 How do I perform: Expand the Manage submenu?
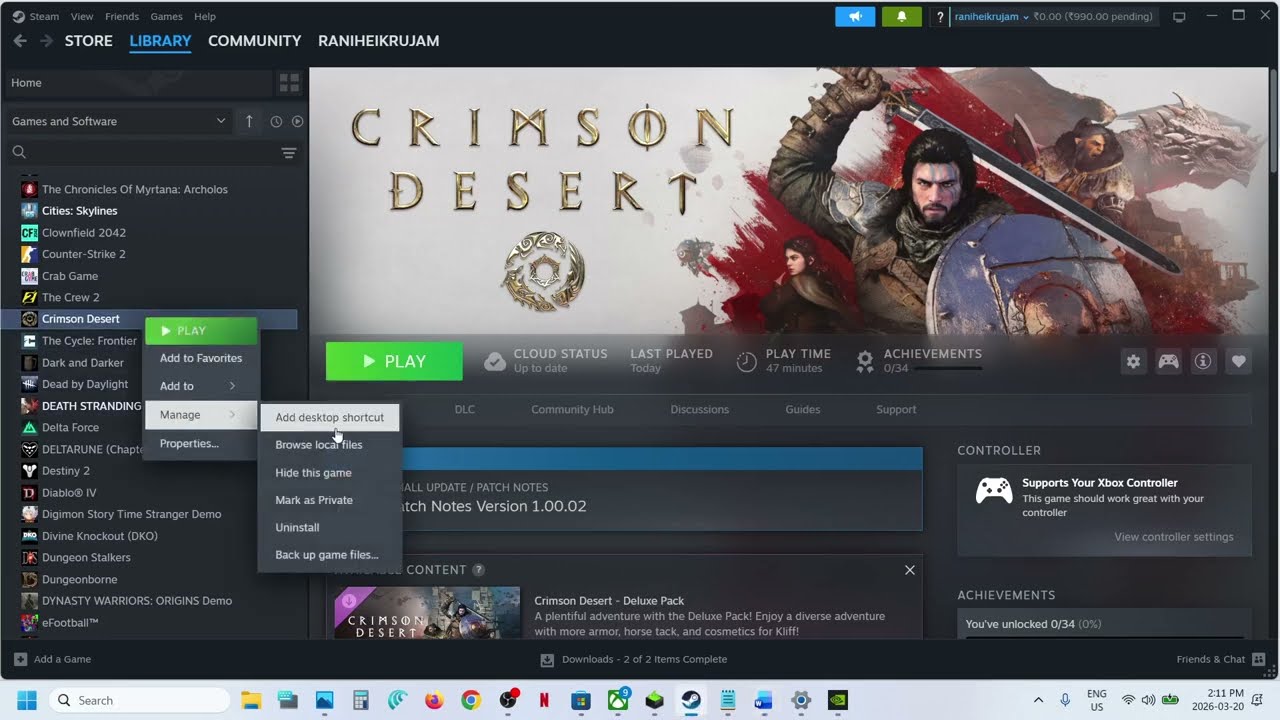coord(201,415)
